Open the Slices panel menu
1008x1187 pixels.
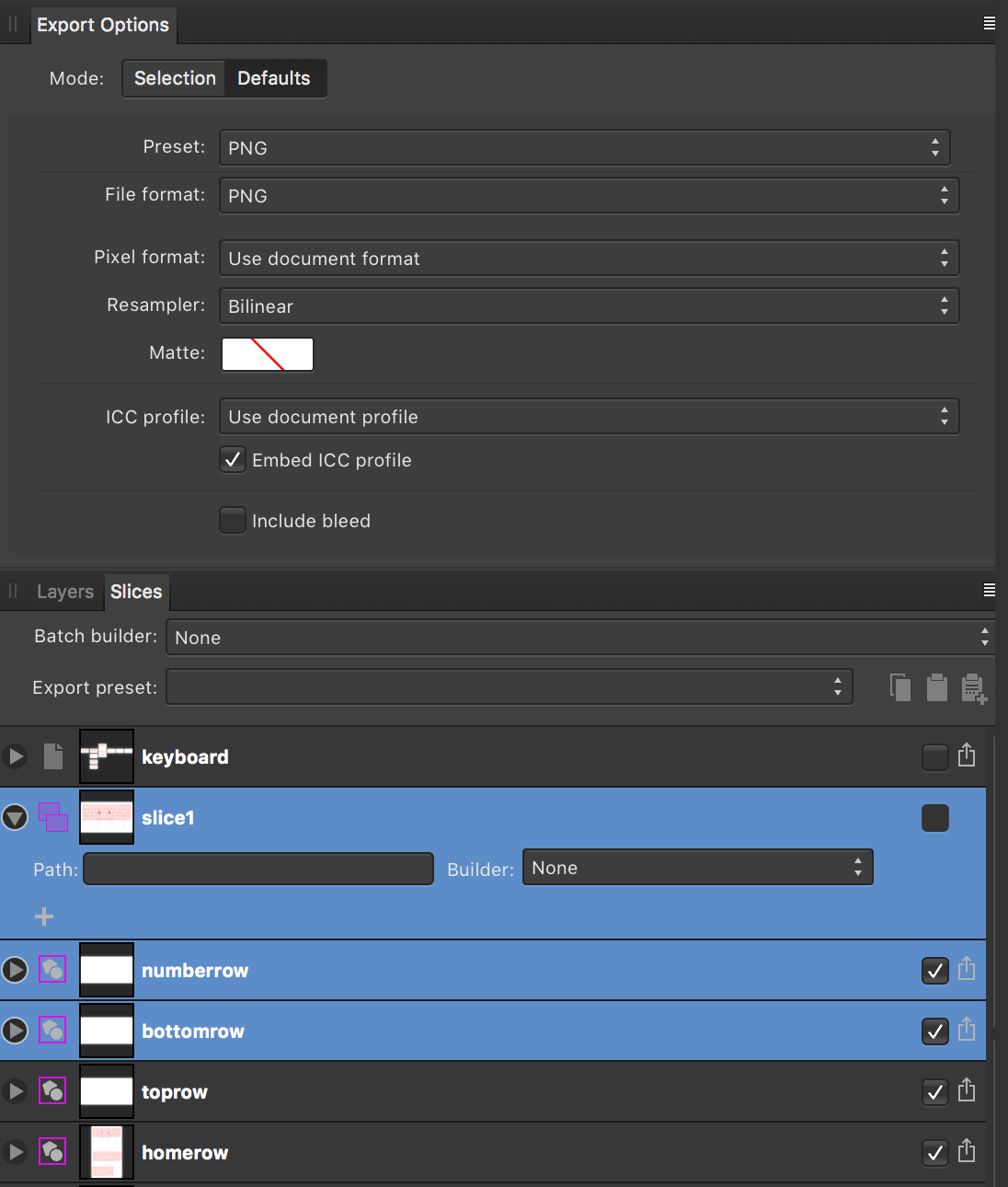tap(989, 590)
